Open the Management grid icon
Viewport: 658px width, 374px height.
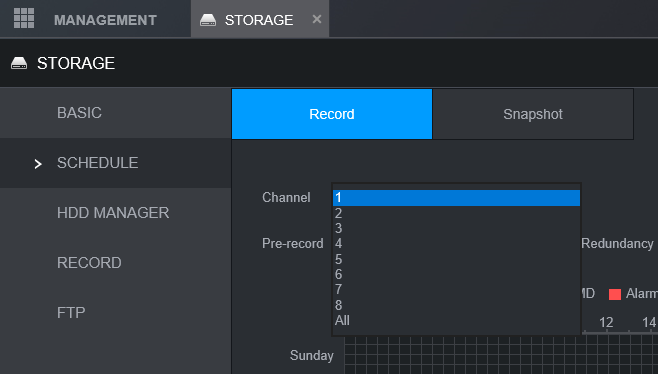coord(24,18)
